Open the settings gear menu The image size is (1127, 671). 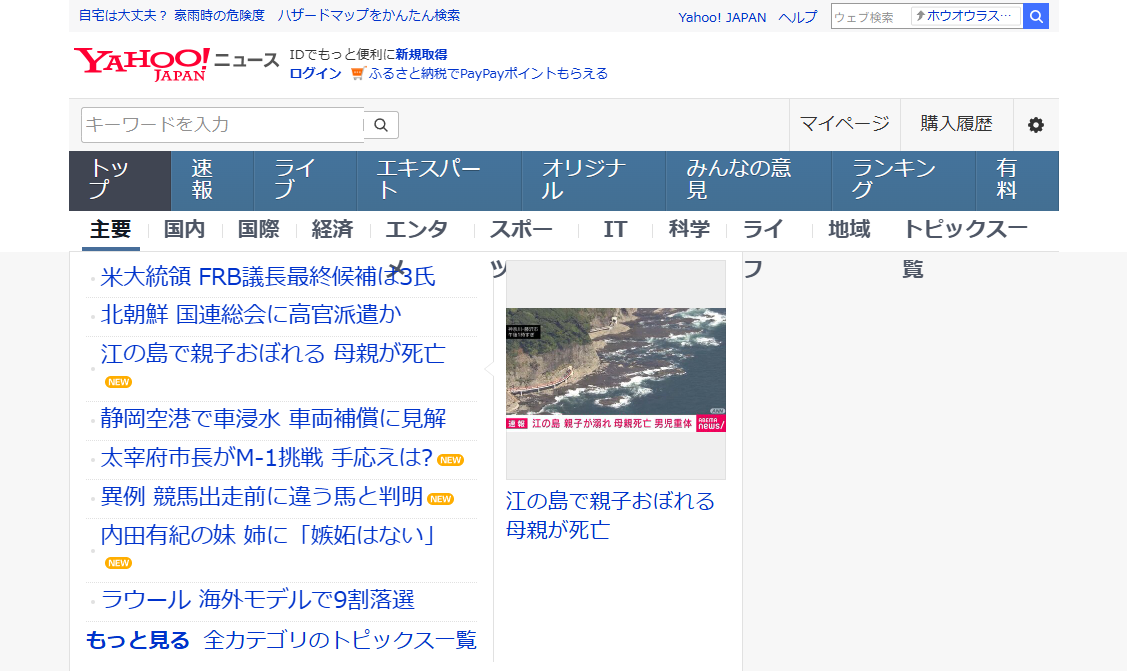pos(1038,124)
